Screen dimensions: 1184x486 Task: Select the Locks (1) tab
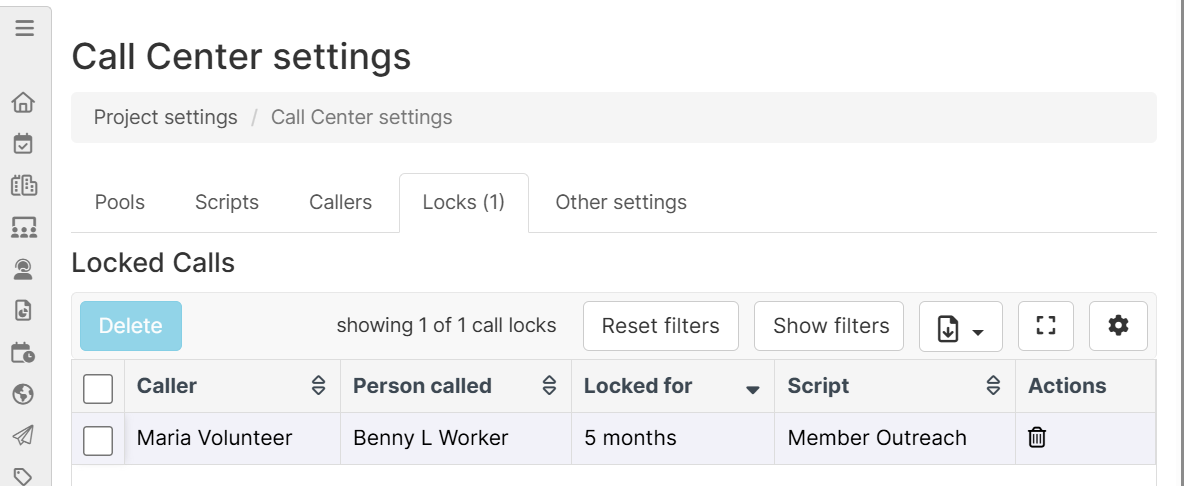[464, 202]
